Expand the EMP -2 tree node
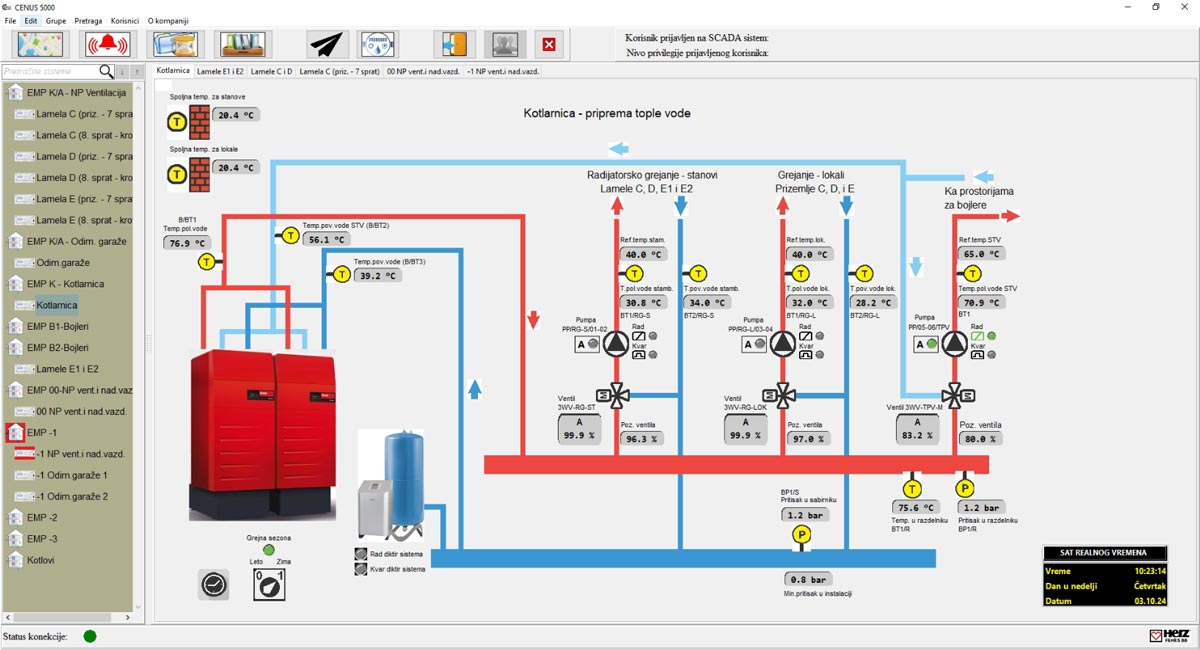This screenshot has width=1200, height=650. [x=15, y=517]
